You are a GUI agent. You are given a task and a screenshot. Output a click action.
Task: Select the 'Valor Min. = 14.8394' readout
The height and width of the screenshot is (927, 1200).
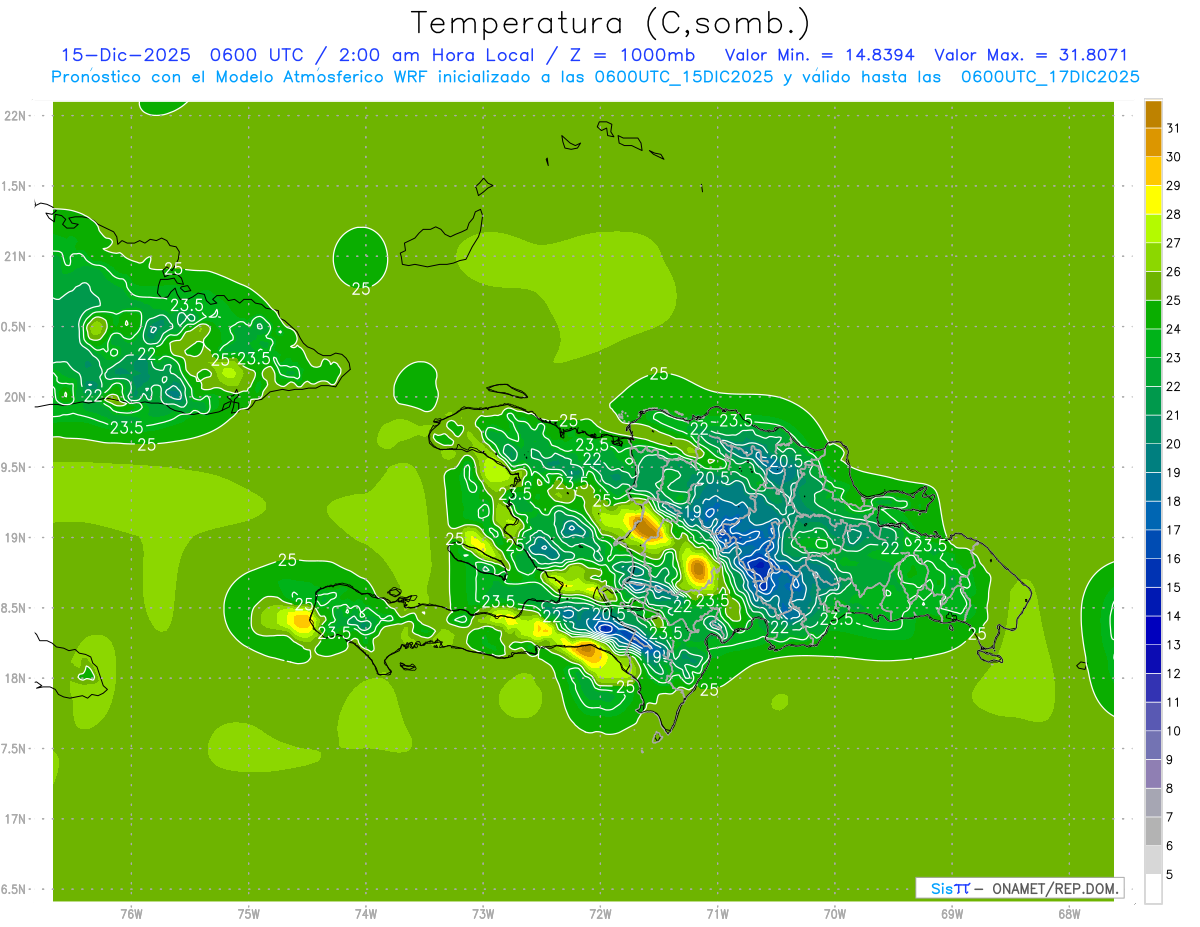click(819, 55)
